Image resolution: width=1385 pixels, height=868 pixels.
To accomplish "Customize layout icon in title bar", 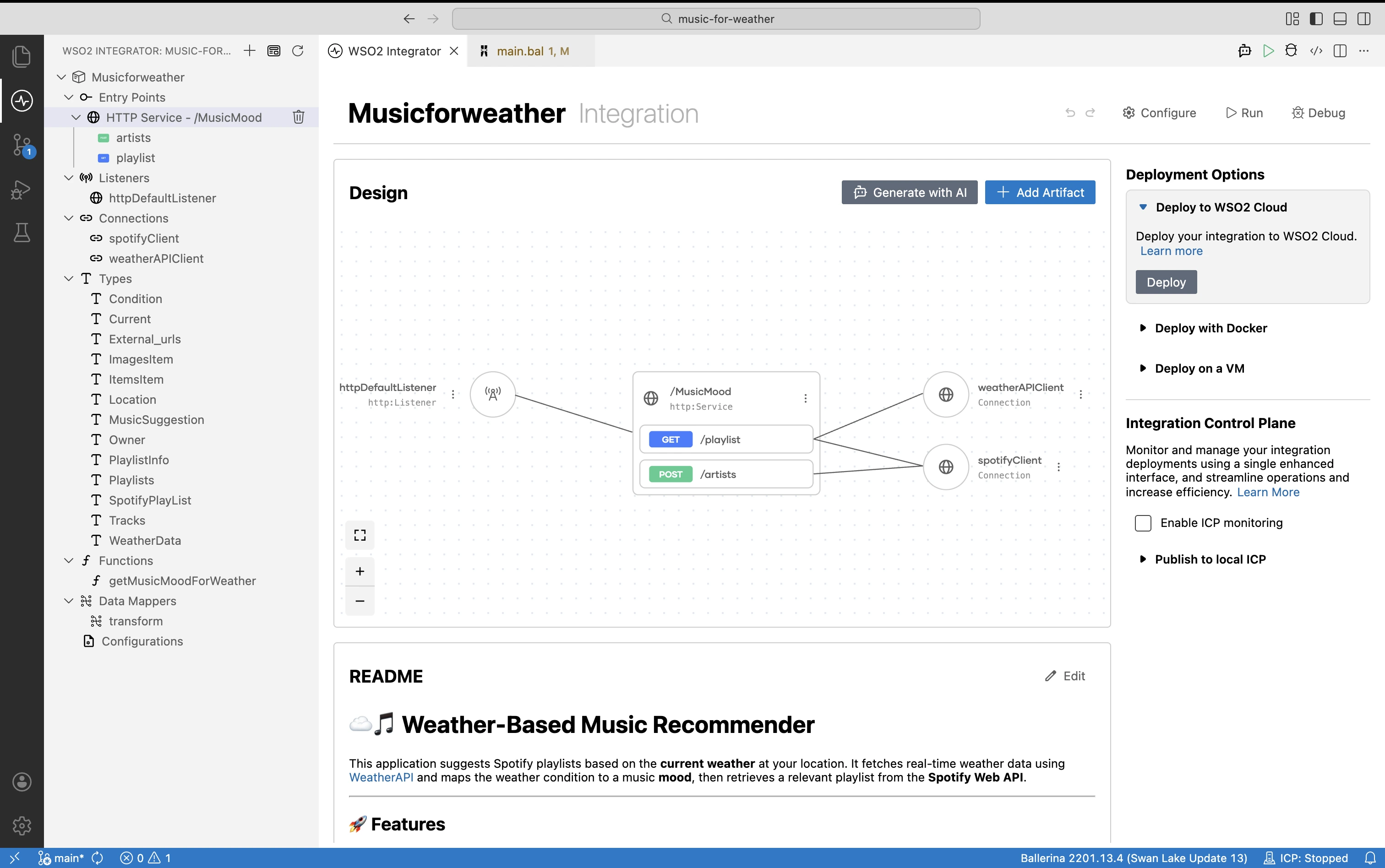I will click(x=1292, y=19).
